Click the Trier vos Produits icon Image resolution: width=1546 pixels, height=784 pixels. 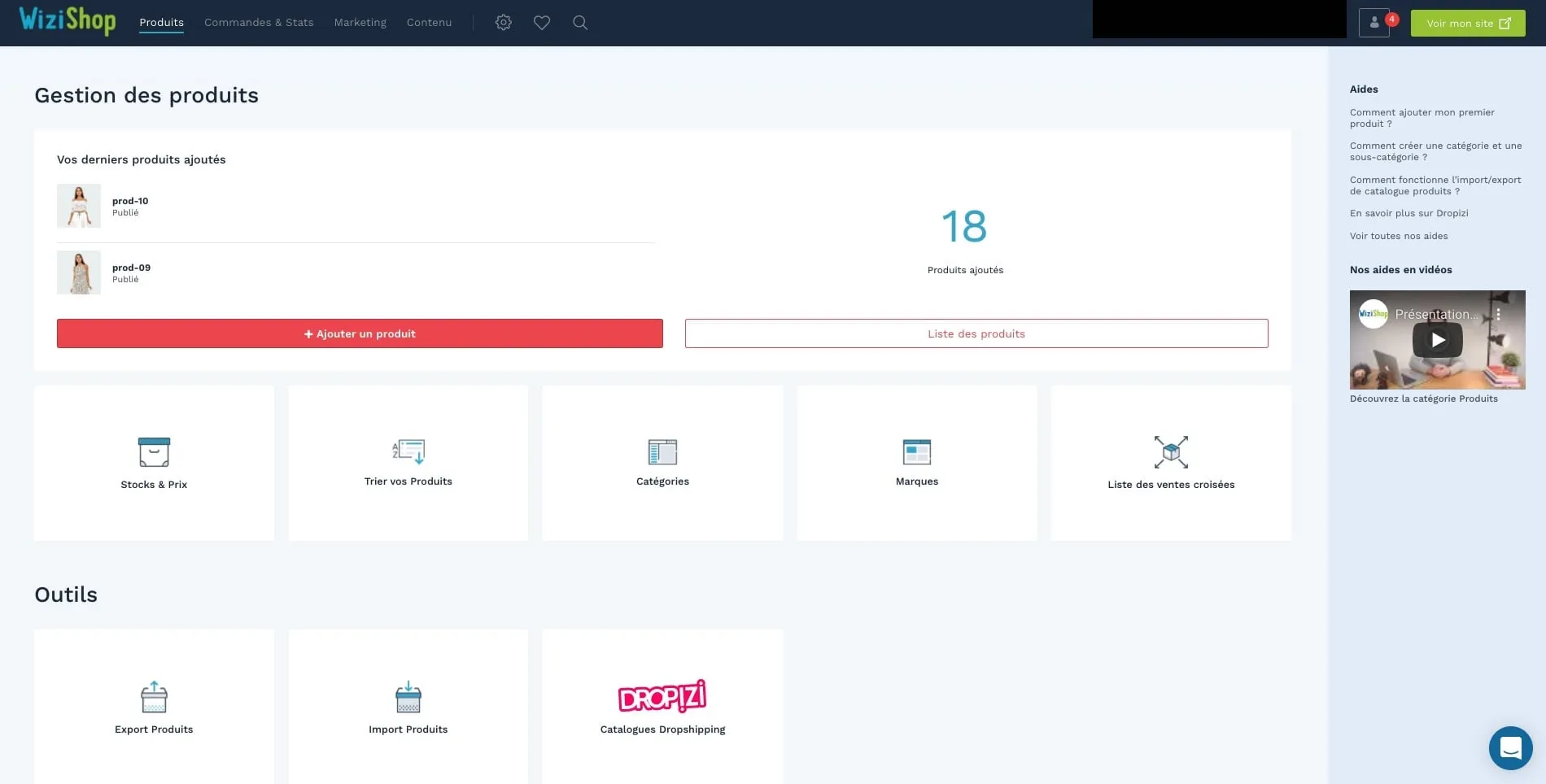[x=408, y=451]
